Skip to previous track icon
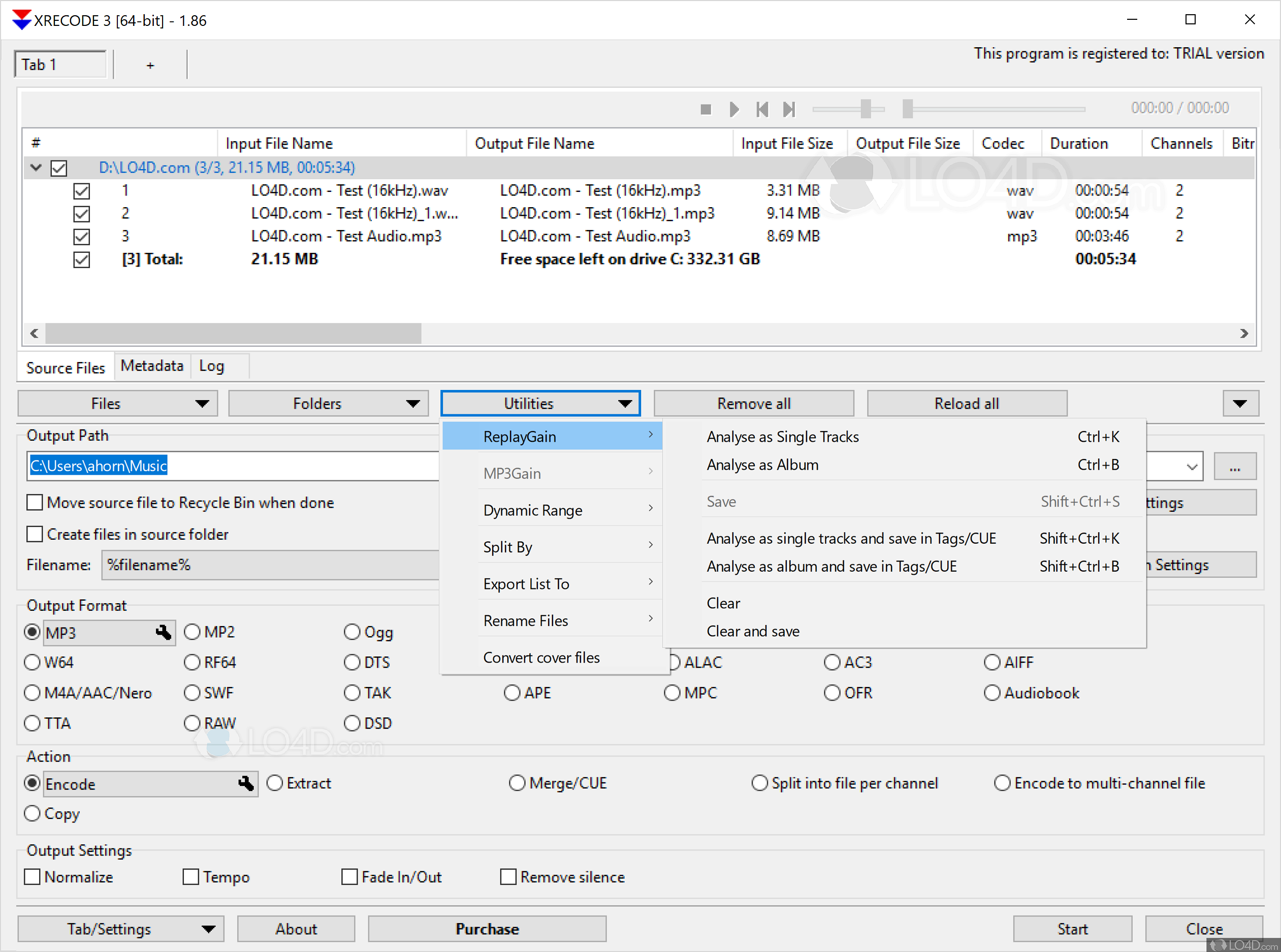Viewport: 1281px width, 952px height. (x=761, y=109)
